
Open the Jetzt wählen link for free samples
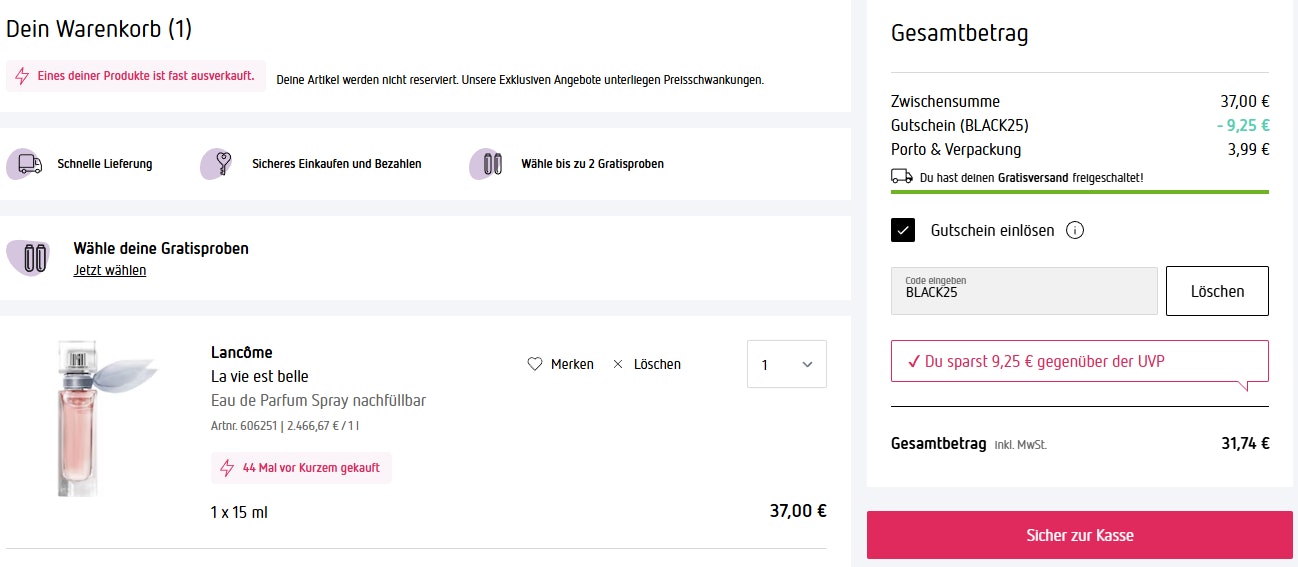point(110,270)
